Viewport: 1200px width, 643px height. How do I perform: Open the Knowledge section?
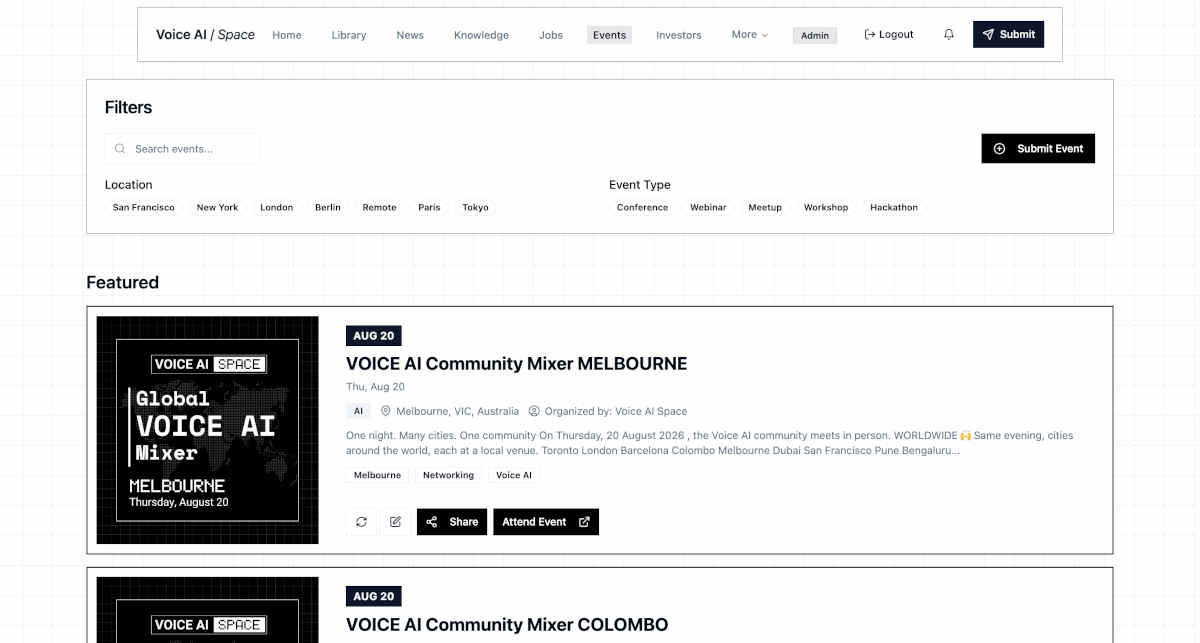(x=481, y=35)
